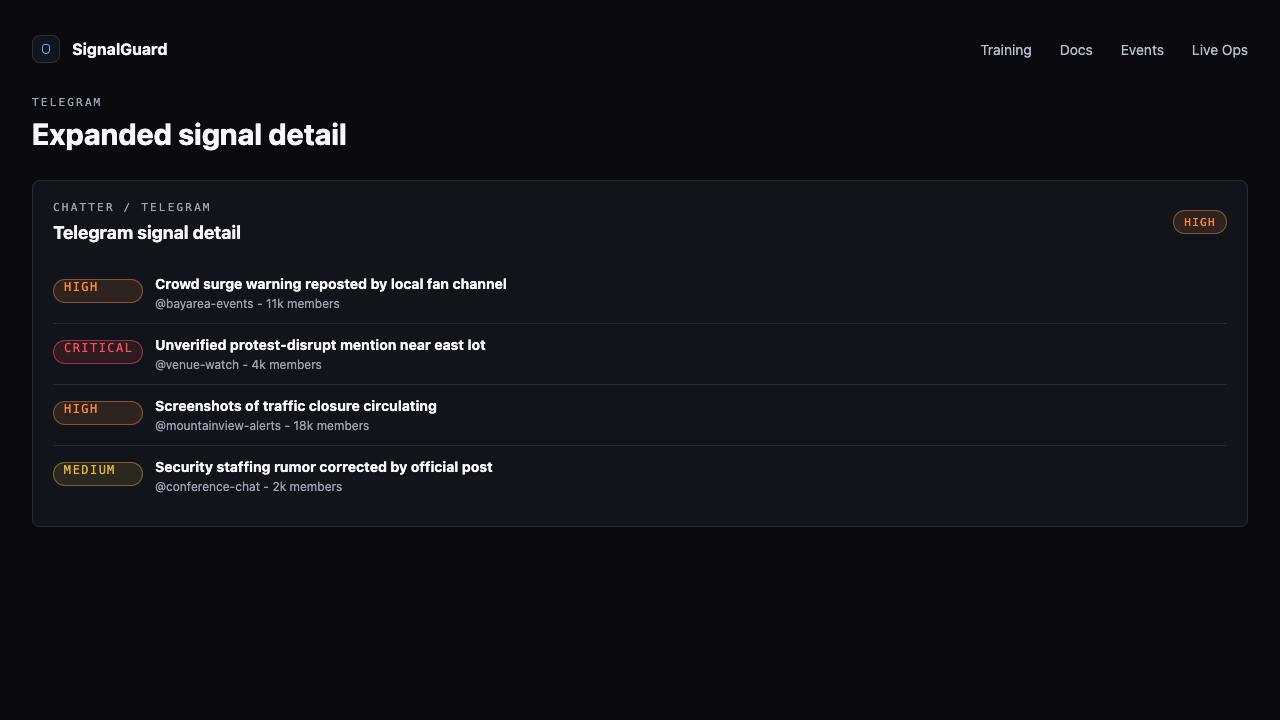Click the 'Telegram signal detail' card title
Viewport: 1280px width, 720px height.
[x=147, y=233]
